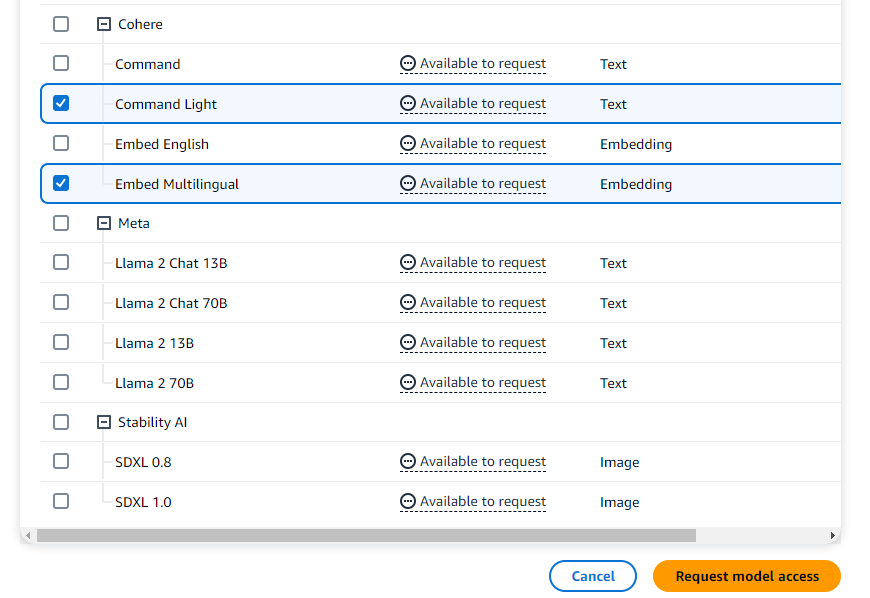Click the scroll left arrow
Viewport: 870px width, 598px height.
pos(28,535)
